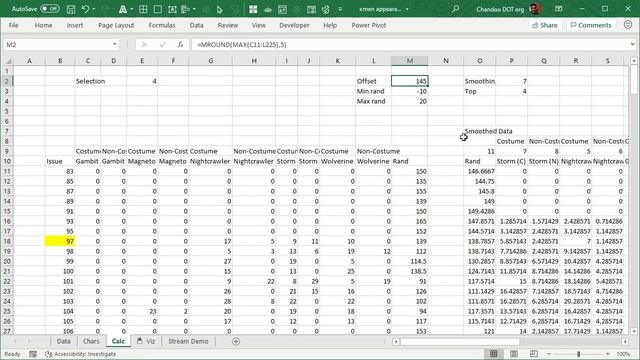The width and height of the screenshot is (640, 360).
Task: Click into the formula bar with MROUND formula
Action: click(410, 44)
